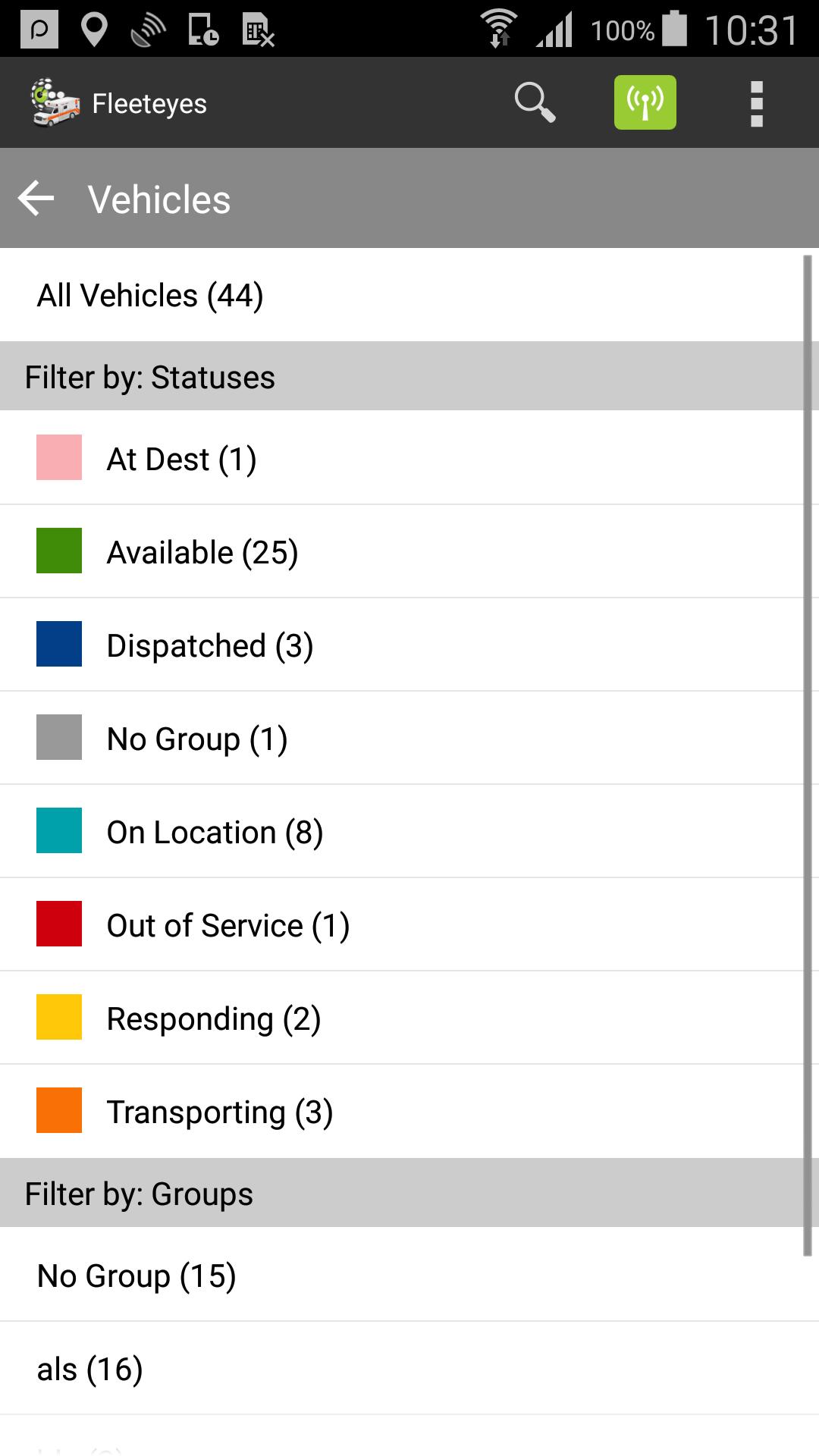Tap the gray No Group status swatch
Screen dimensions: 819x1456
59,737
